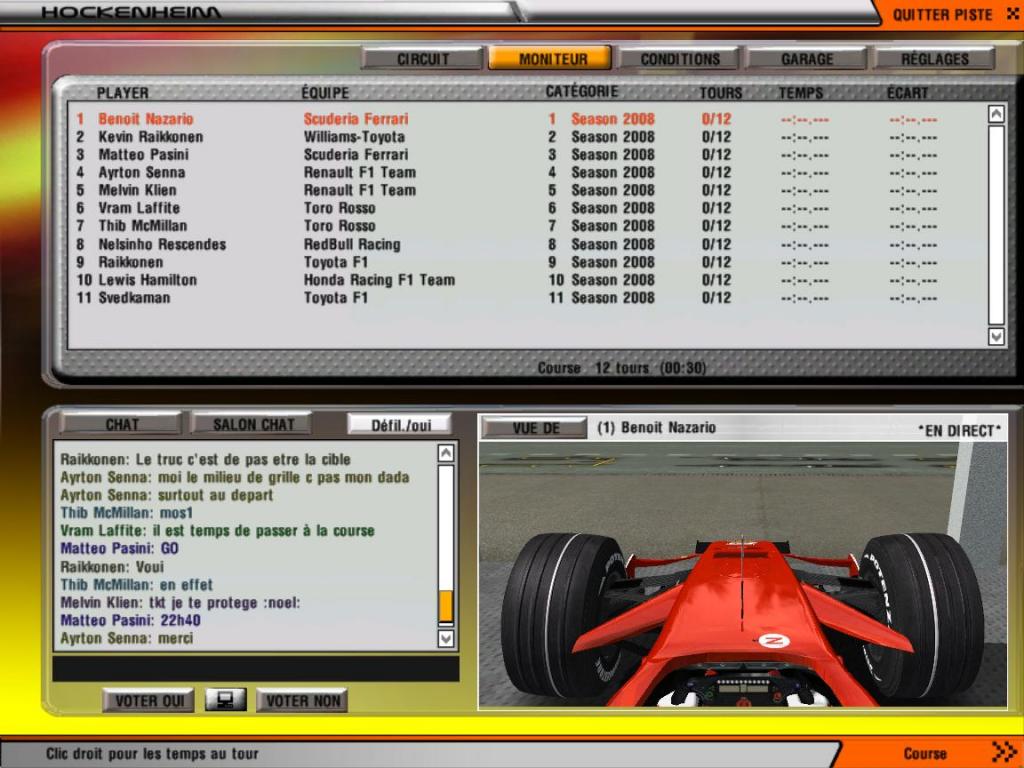Click the Vue De button
Screen dimensions: 1024x768
(x=535, y=428)
